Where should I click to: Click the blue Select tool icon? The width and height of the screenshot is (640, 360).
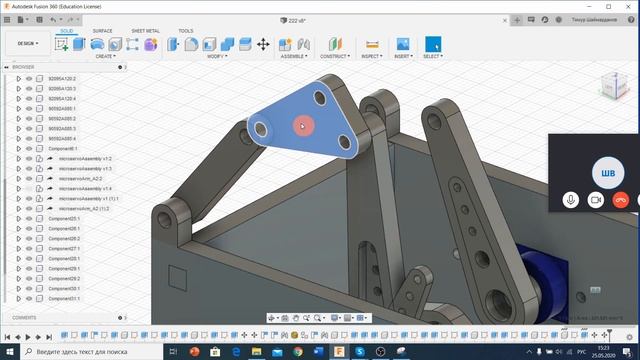(433, 44)
